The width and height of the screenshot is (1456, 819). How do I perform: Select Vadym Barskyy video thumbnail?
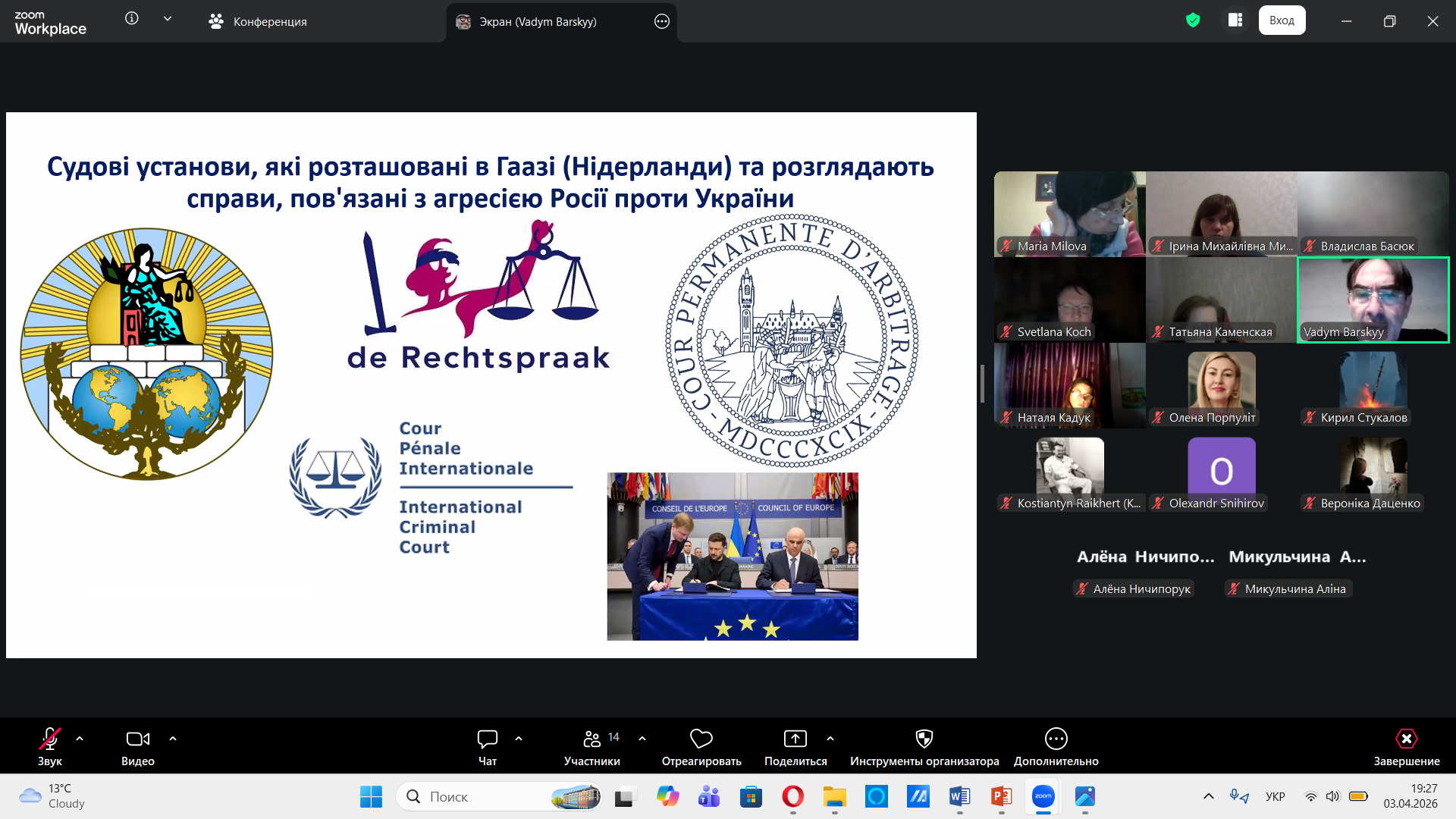point(1373,300)
